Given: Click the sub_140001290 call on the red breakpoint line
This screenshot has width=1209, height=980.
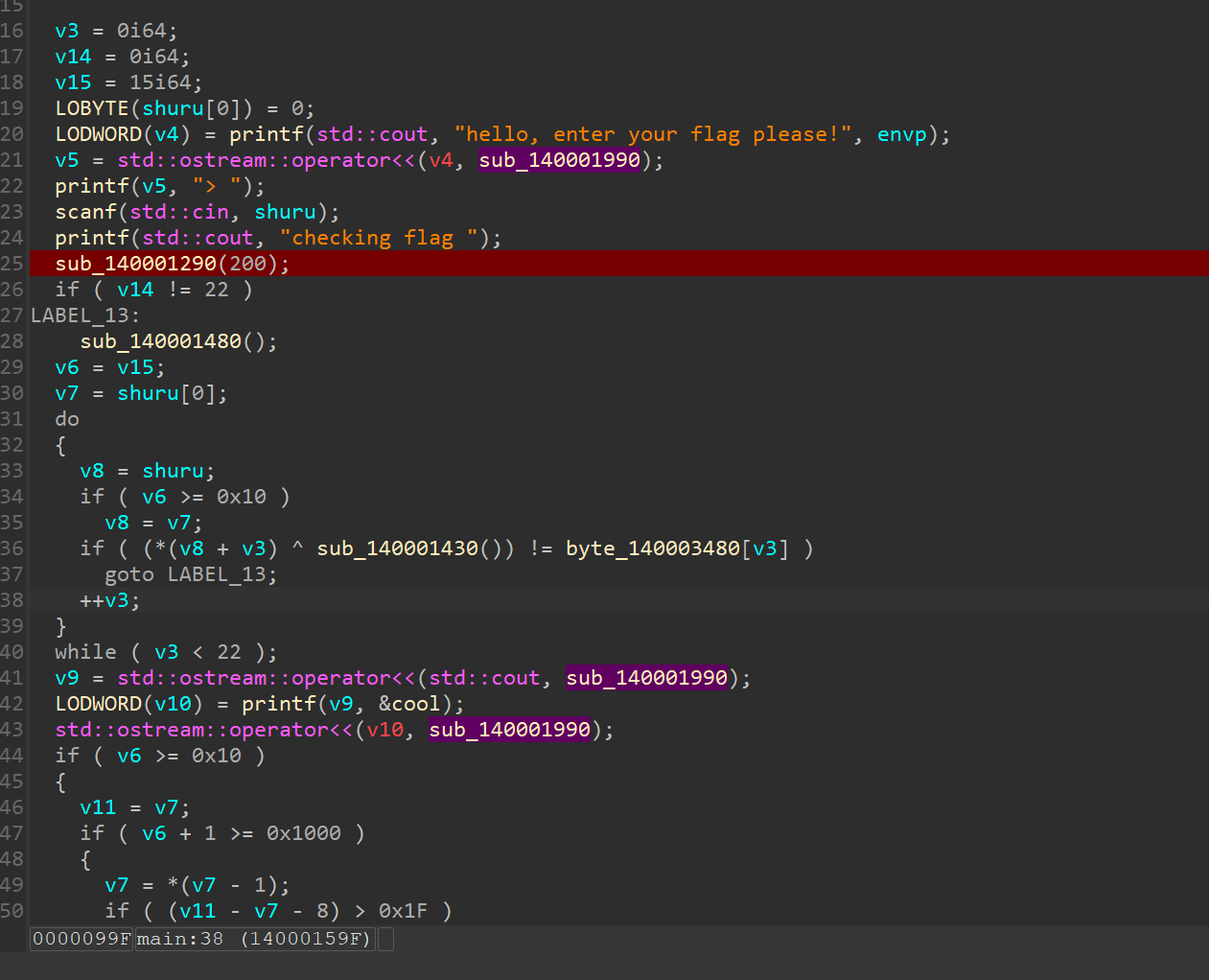Looking at the screenshot, I should 135,264.
